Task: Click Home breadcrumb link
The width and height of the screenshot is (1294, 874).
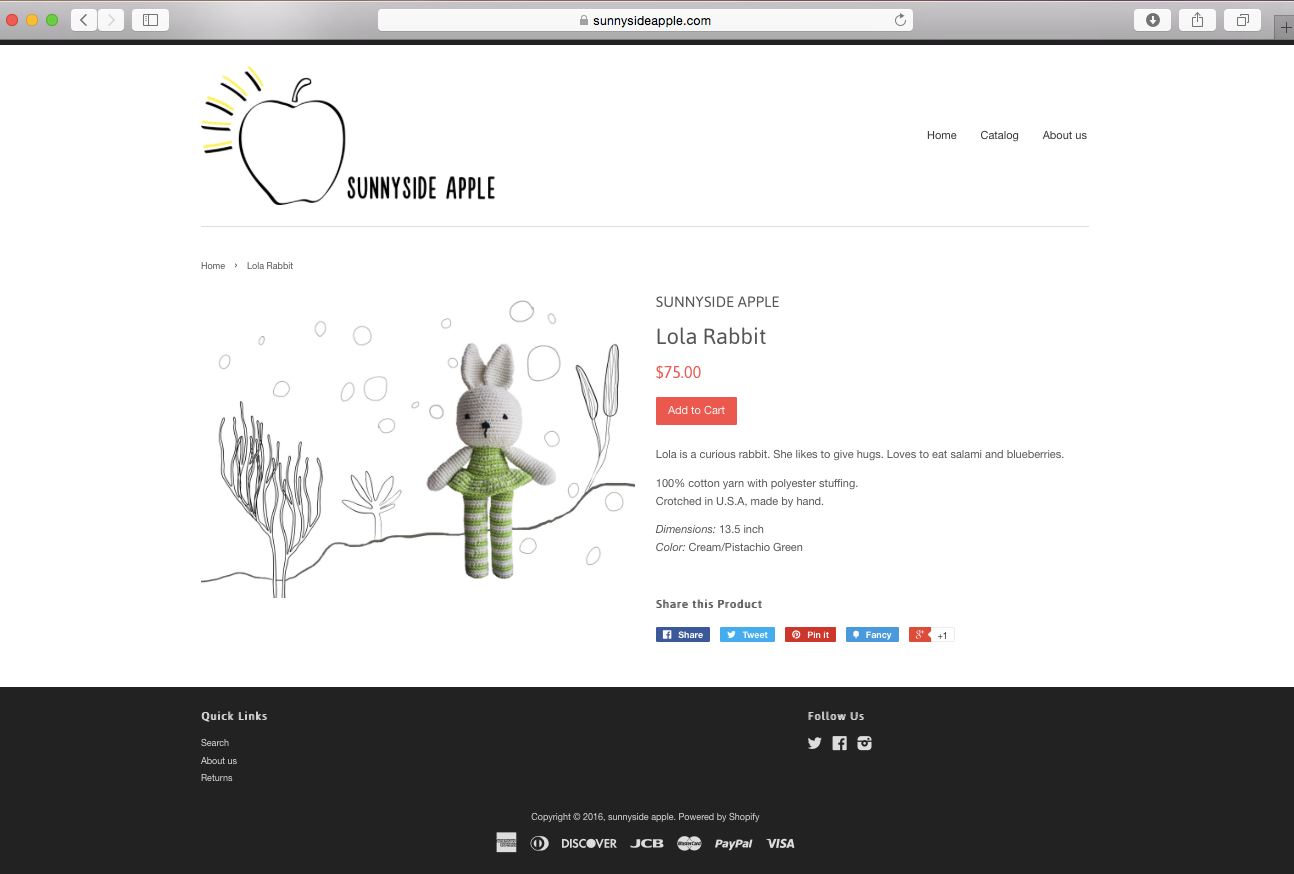Action: [213, 266]
